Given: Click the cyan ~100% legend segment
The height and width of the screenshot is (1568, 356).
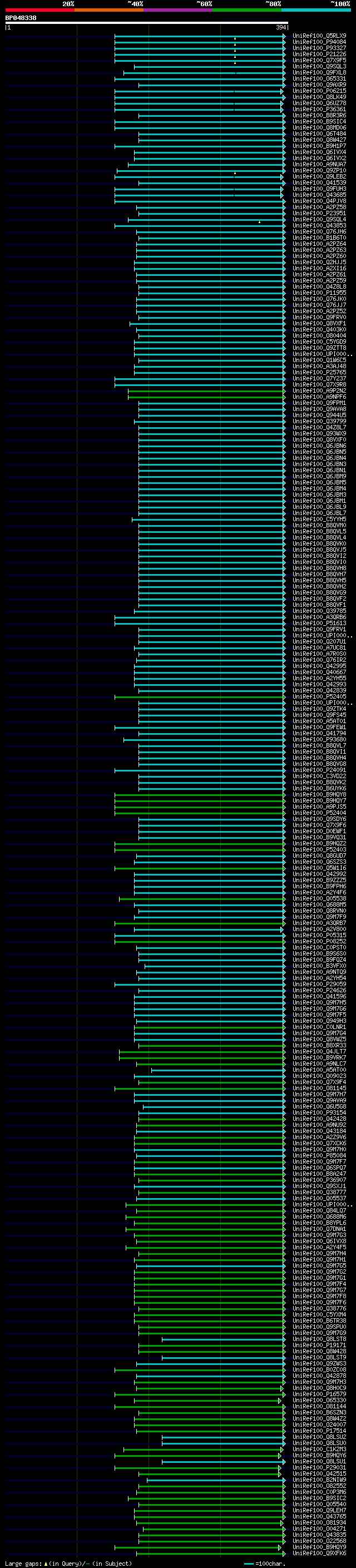Looking at the screenshot, I should pos(316,10).
